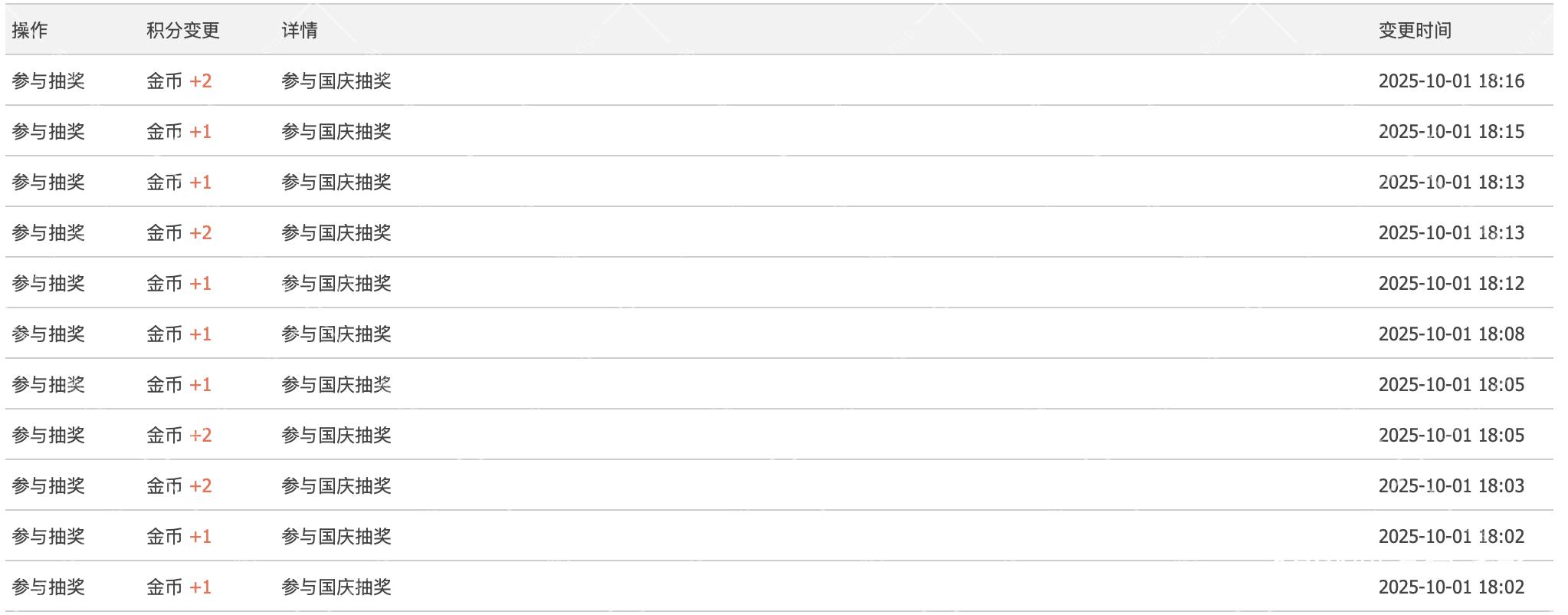Click 金币 +2 in the 18:03 row
The height and width of the screenshot is (615, 1568).
click(179, 485)
